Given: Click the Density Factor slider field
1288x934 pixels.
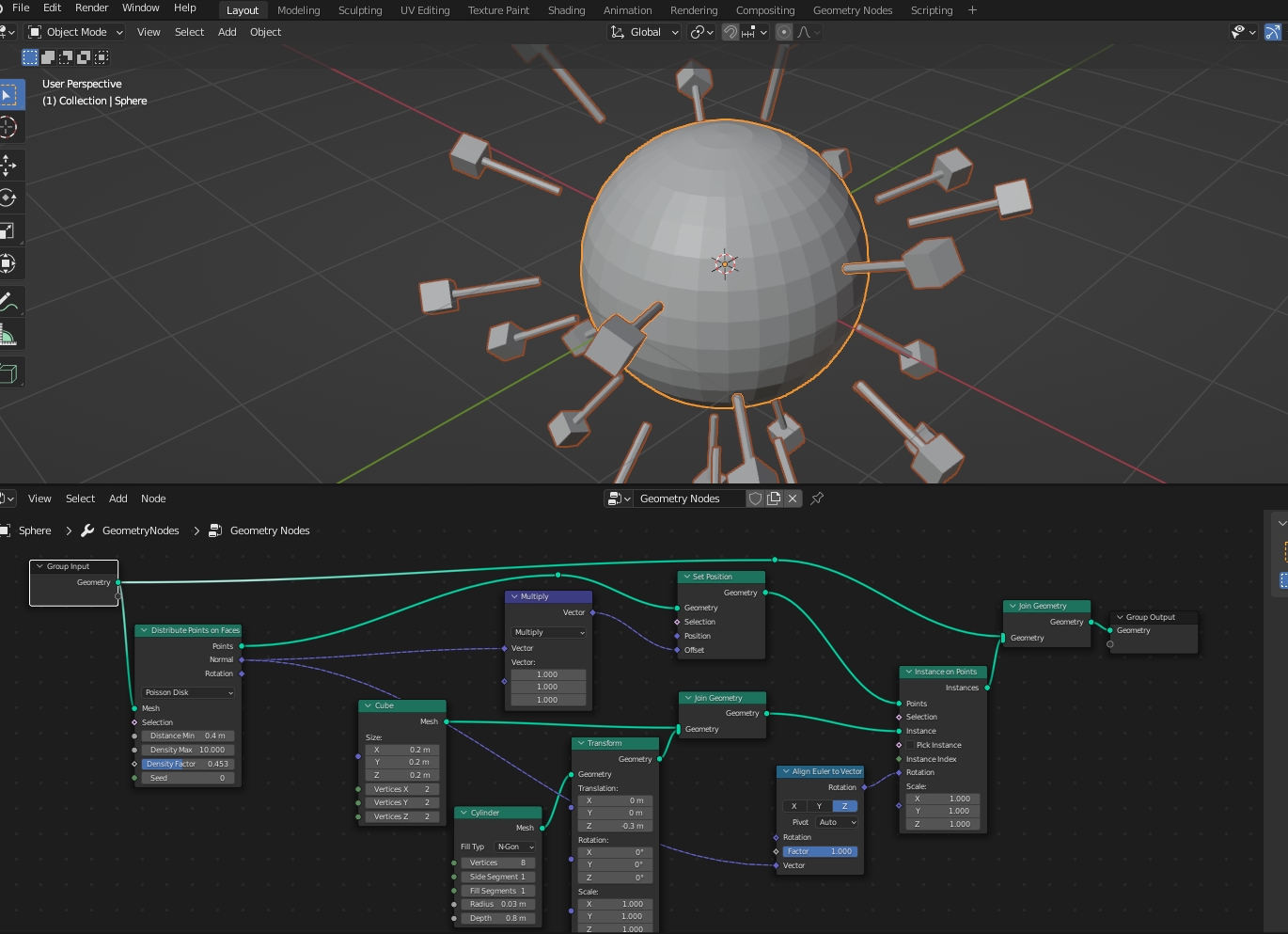Looking at the screenshot, I should (187, 764).
